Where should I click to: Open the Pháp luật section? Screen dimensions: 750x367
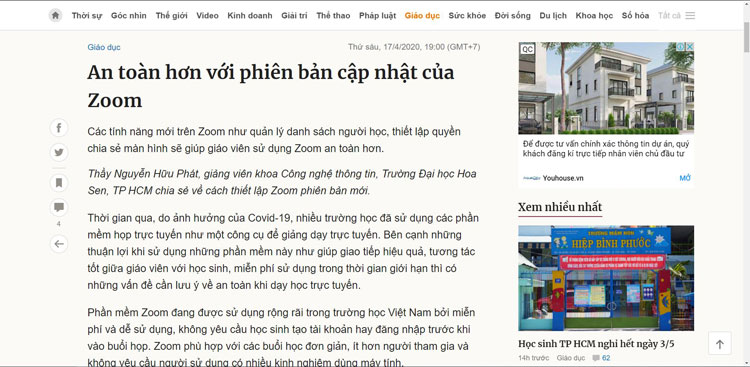click(x=377, y=15)
